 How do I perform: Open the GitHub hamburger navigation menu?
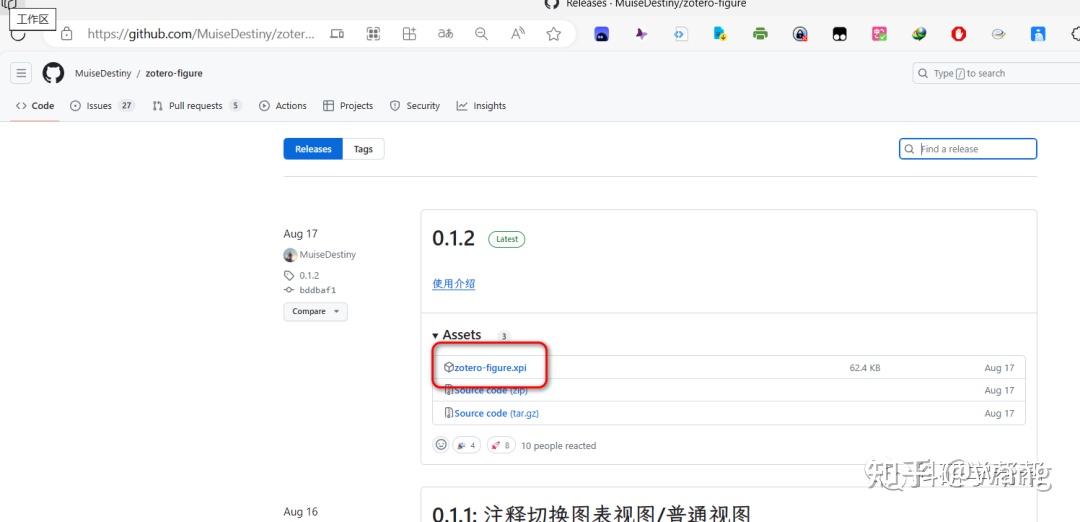coord(21,73)
